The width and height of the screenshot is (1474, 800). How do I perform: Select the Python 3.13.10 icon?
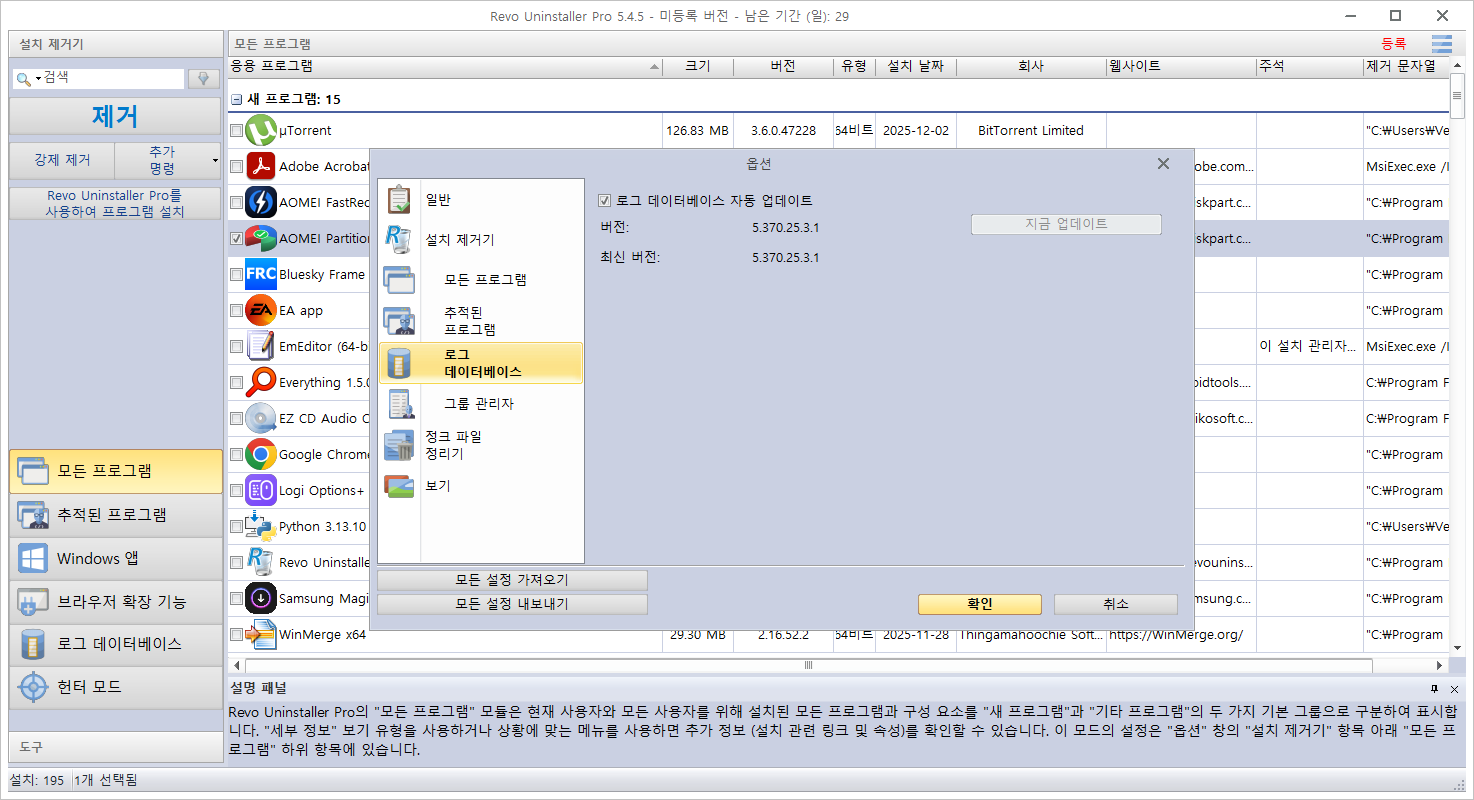pyautogui.click(x=261, y=527)
